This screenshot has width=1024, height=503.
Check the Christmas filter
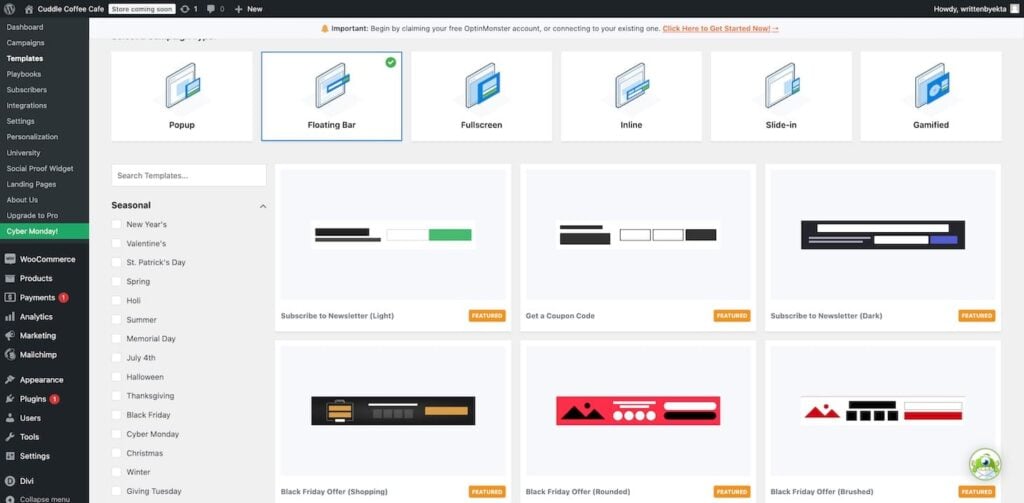tap(116, 453)
